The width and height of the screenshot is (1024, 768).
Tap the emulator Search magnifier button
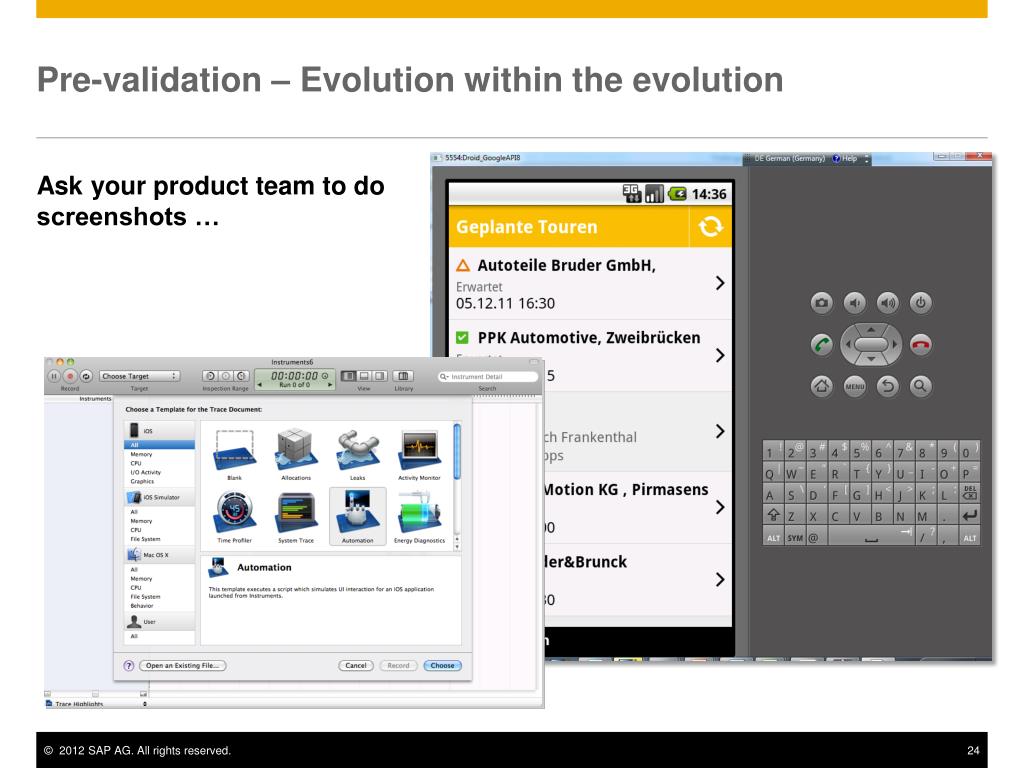pyautogui.click(x=921, y=386)
